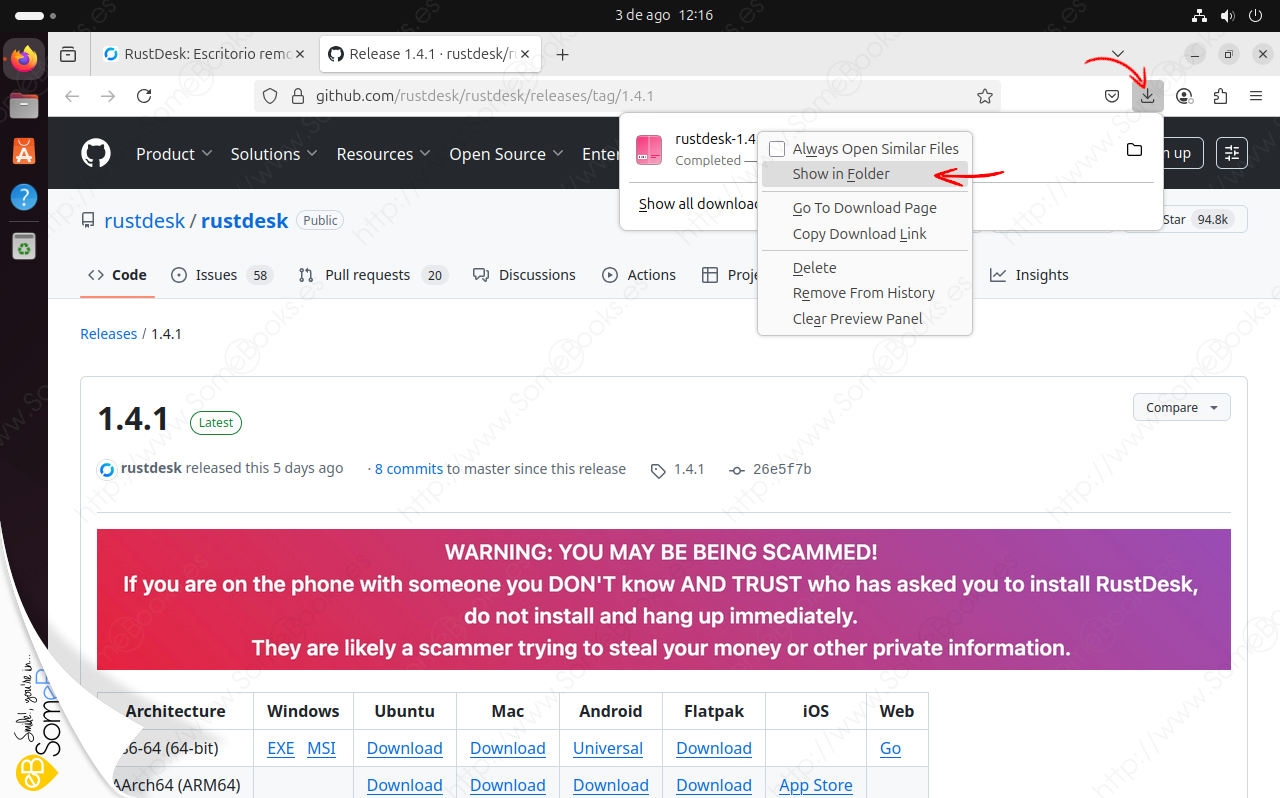Download the x86-64 Ubuntu package
1280x798 pixels.
[x=405, y=748]
